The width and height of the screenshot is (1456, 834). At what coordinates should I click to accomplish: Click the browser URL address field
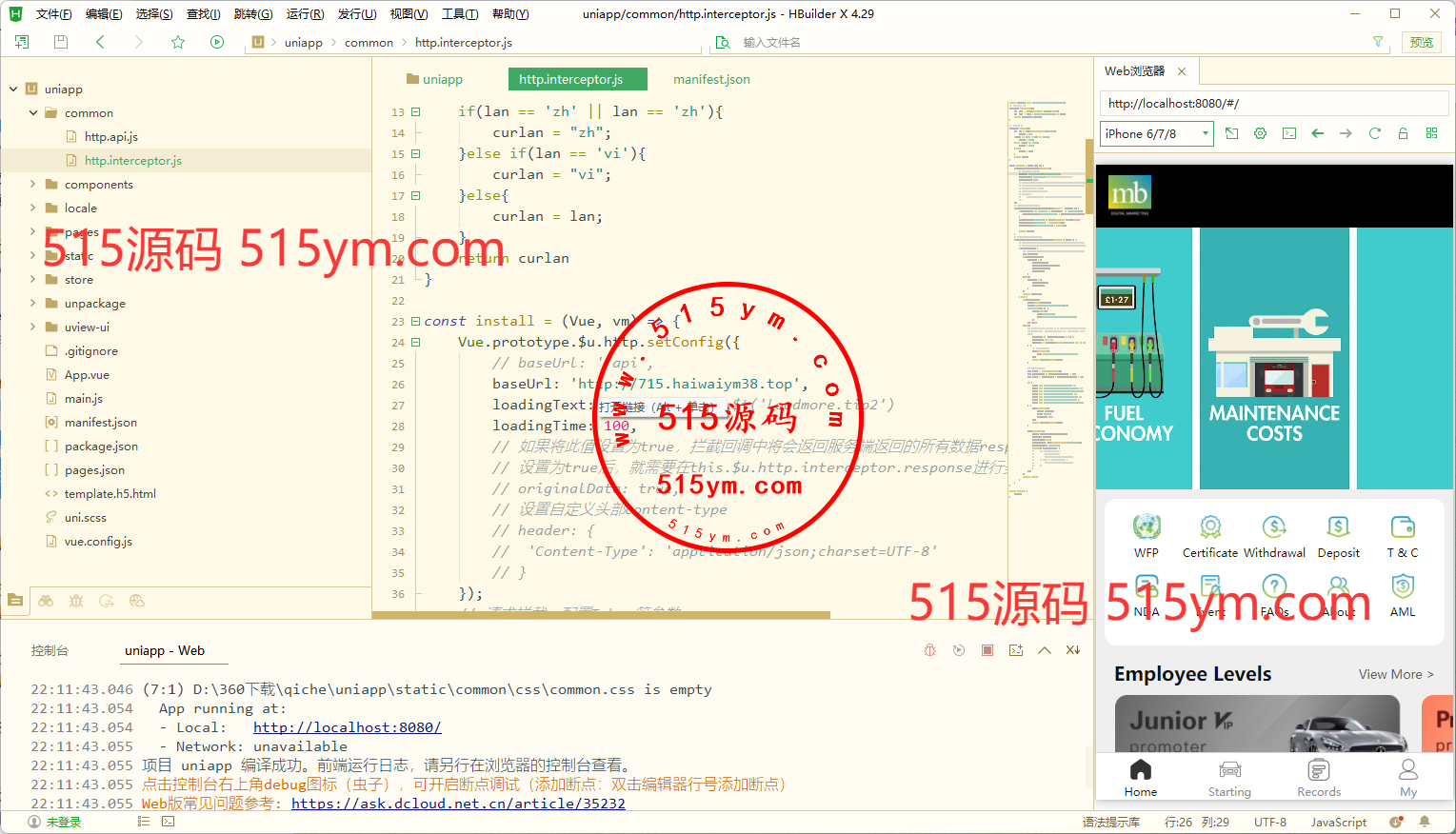tap(1273, 103)
